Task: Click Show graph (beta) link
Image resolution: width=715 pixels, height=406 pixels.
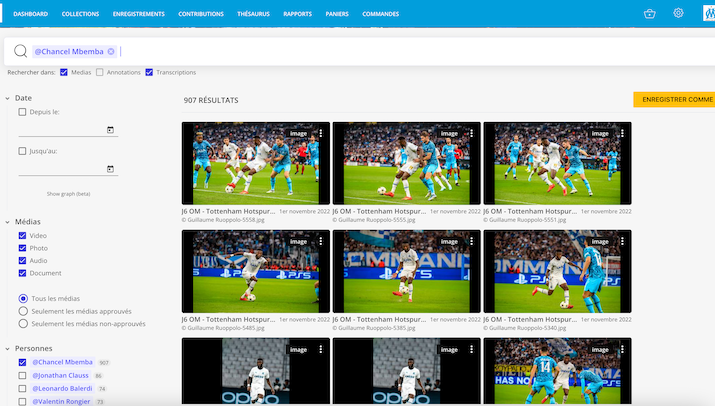Action: (68, 194)
